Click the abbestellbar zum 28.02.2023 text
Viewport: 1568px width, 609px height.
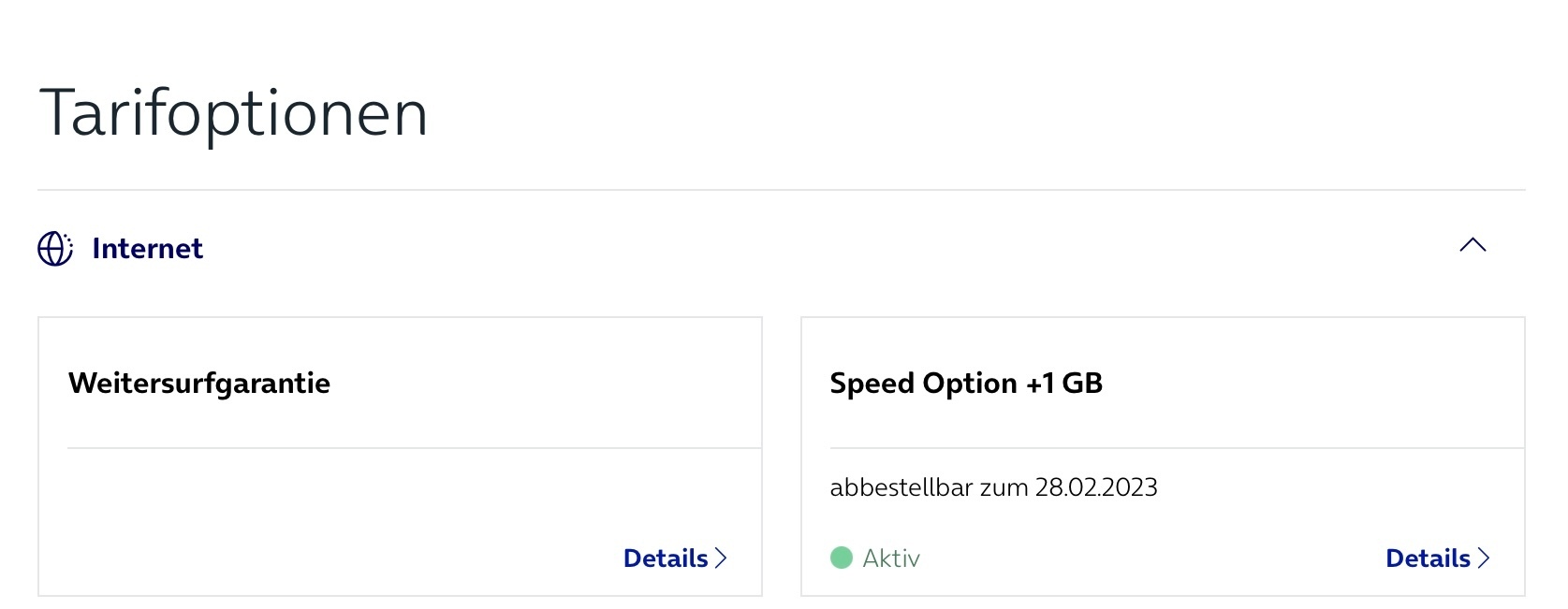pos(993,487)
